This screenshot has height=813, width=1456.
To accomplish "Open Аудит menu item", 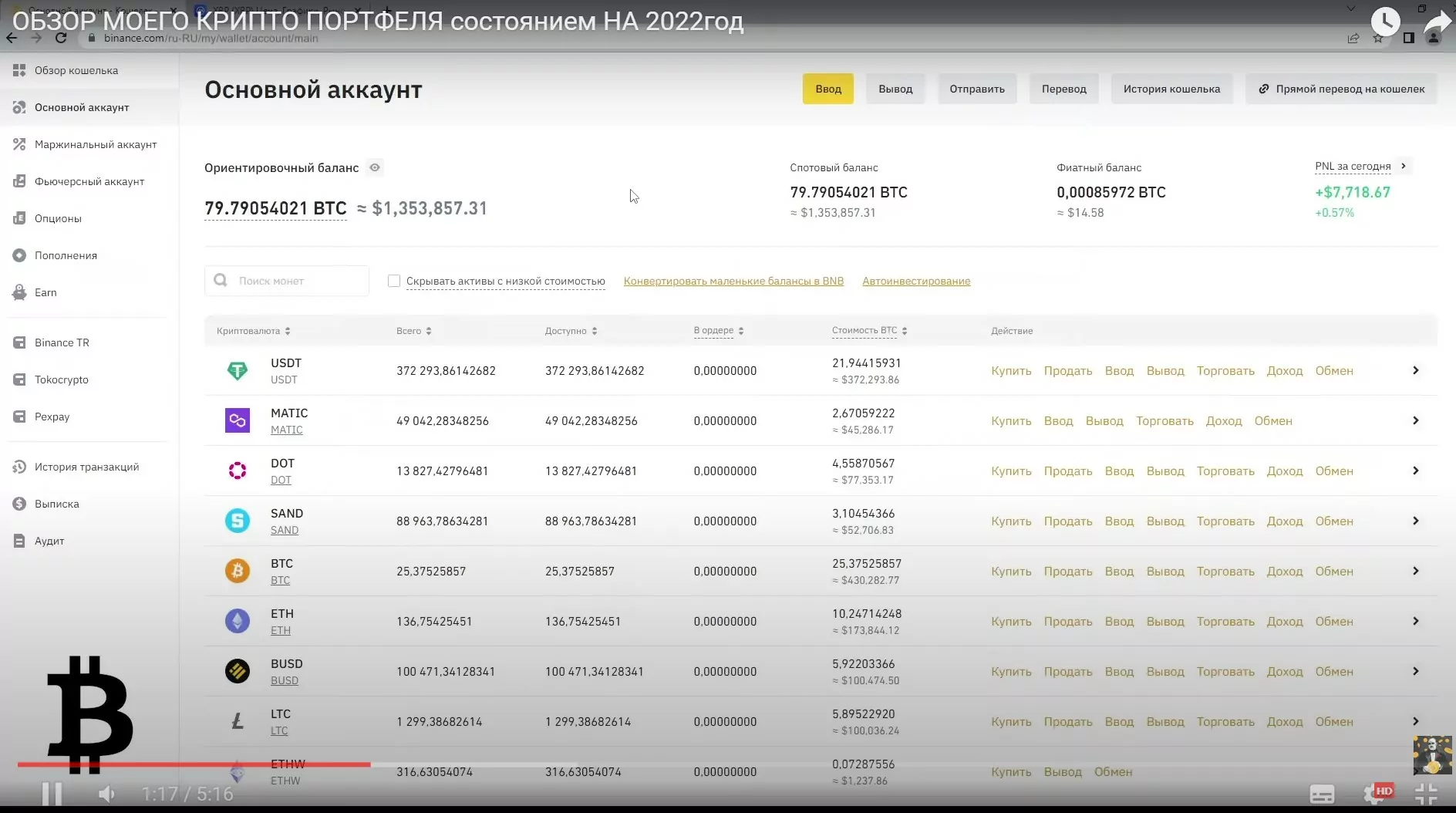I will [49, 541].
